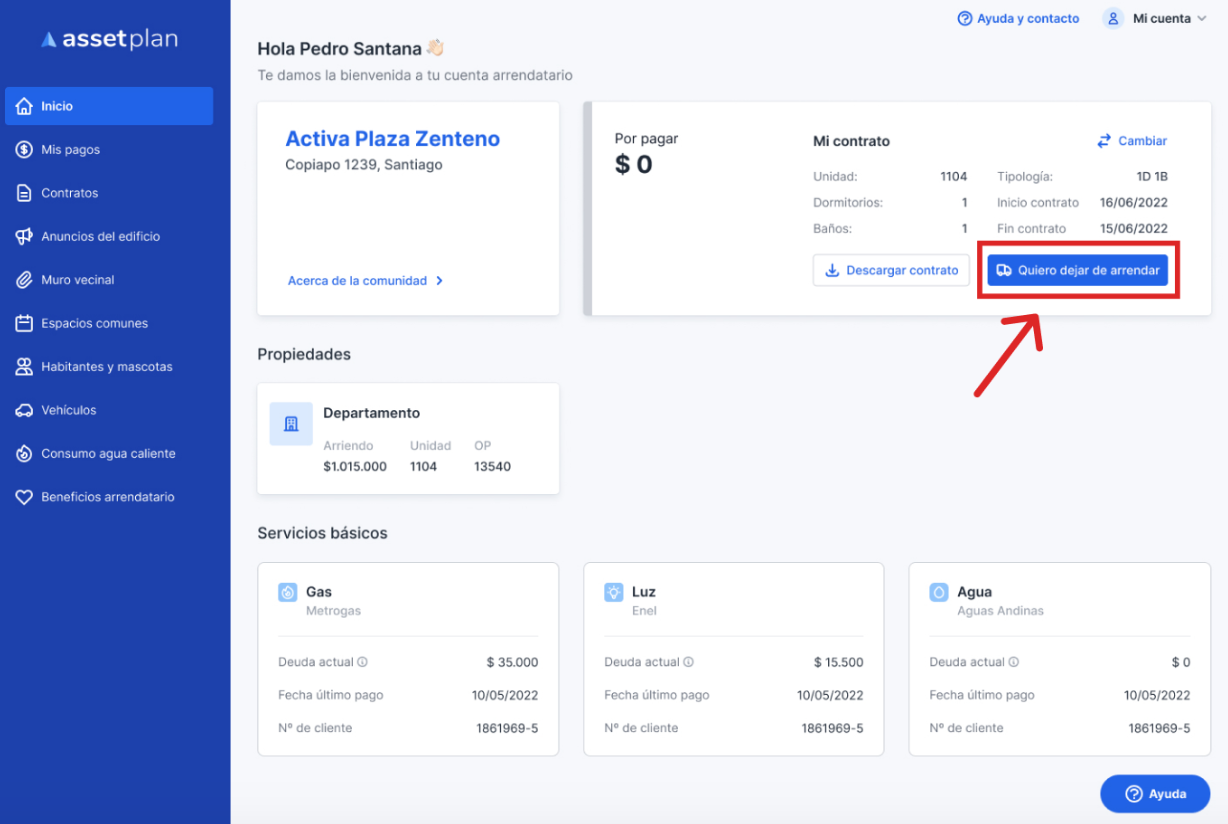Open Beneficios arrendatario in the sidebar
The image size is (1228, 824).
109,497
